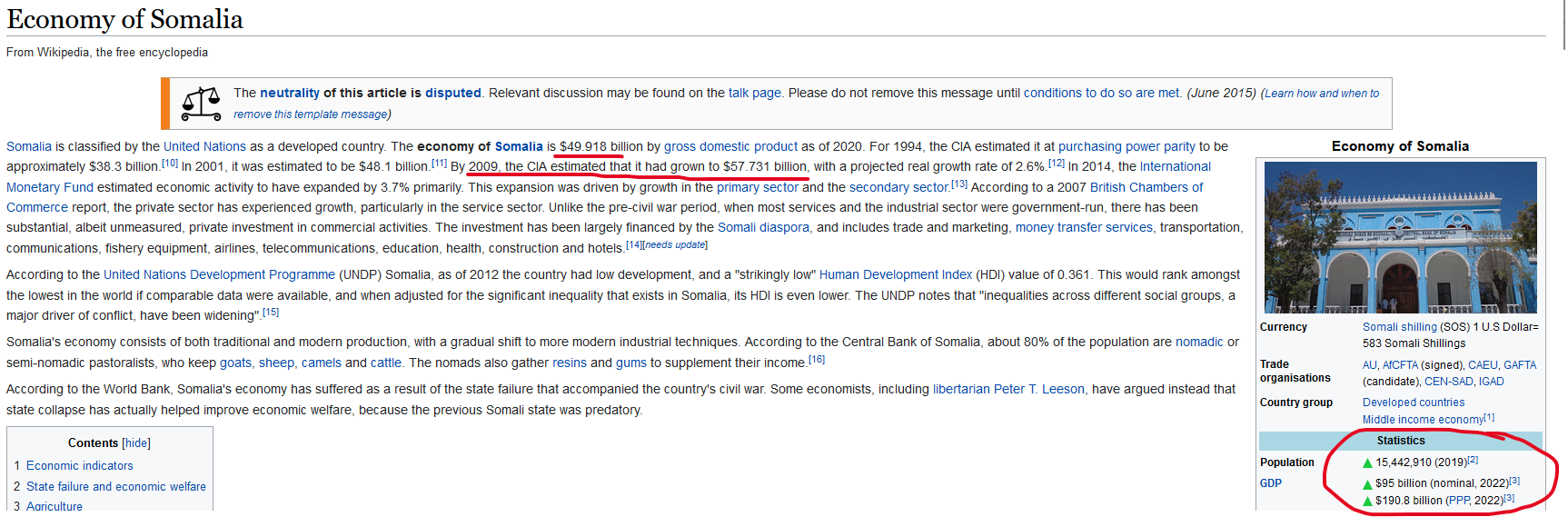Follow the camels link
Image resolution: width=1568 pixels, height=517 pixels.
pos(322,363)
